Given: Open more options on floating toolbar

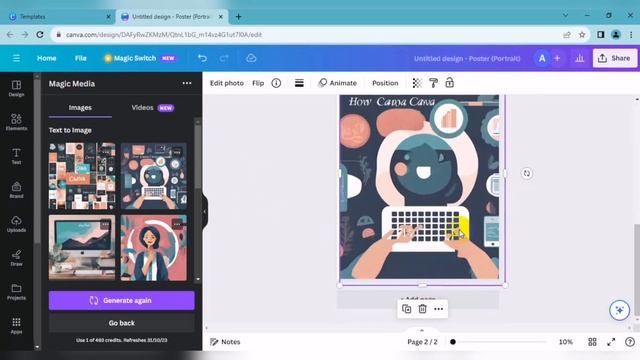Looking at the screenshot, I should [x=438, y=309].
